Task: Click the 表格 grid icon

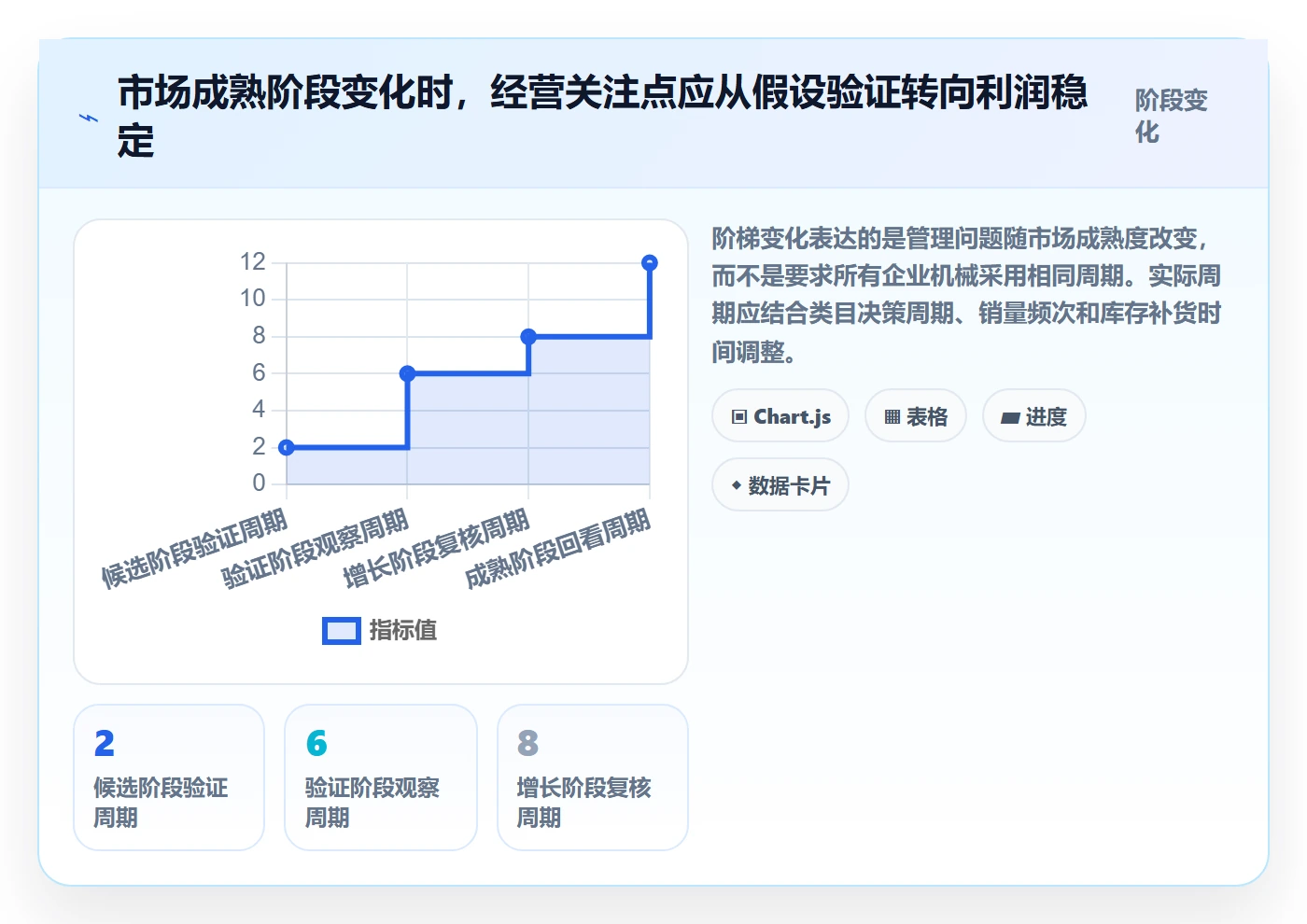Action: (x=892, y=417)
